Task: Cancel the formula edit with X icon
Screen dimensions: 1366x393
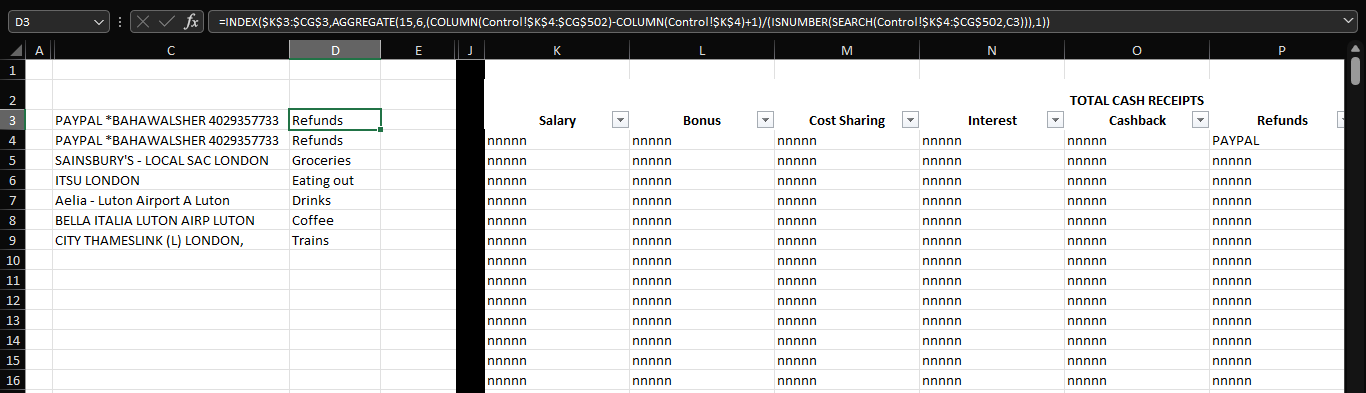Action: point(145,21)
